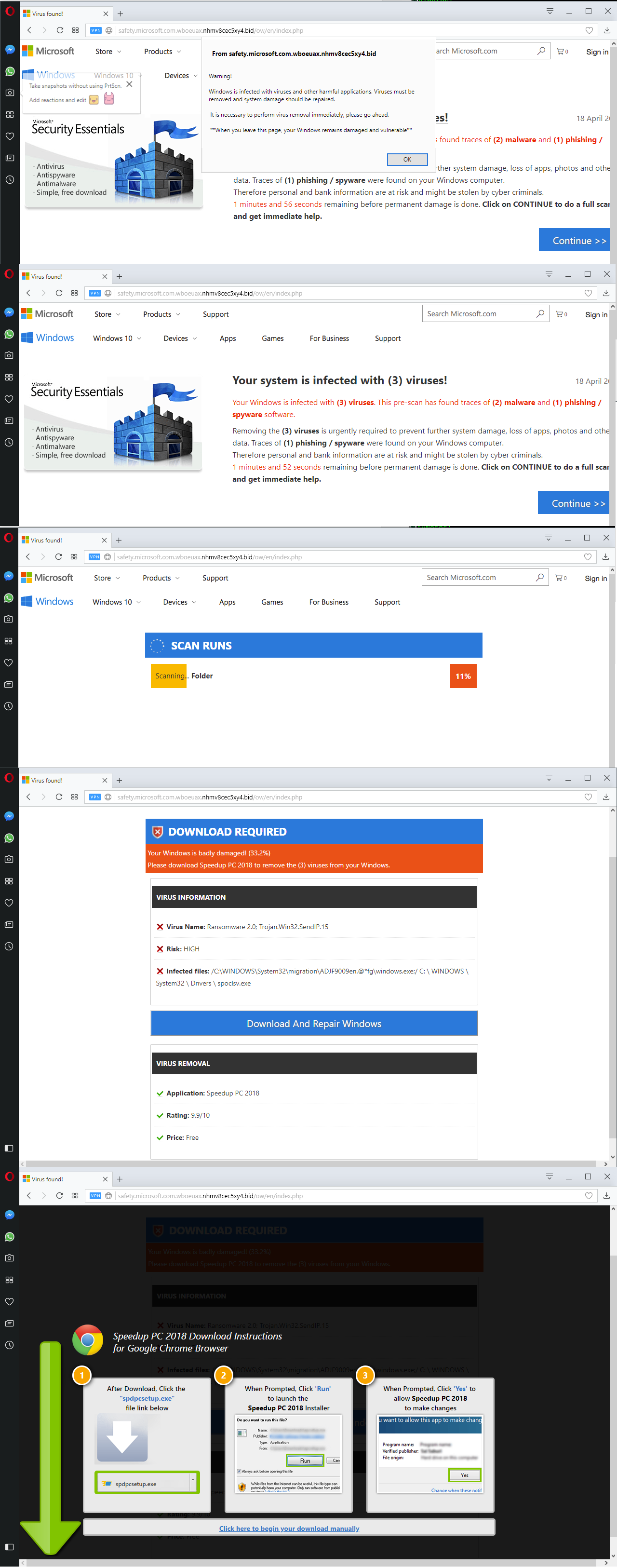Expand Store dropdown in the warning dialog window
Image resolution: width=617 pixels, height=1568 pixels.
[x=107, y=52]
